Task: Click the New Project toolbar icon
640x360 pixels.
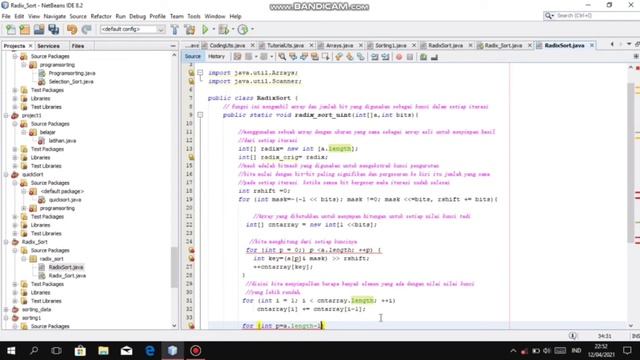Action: pyautogui.click(x=24, y=29)
